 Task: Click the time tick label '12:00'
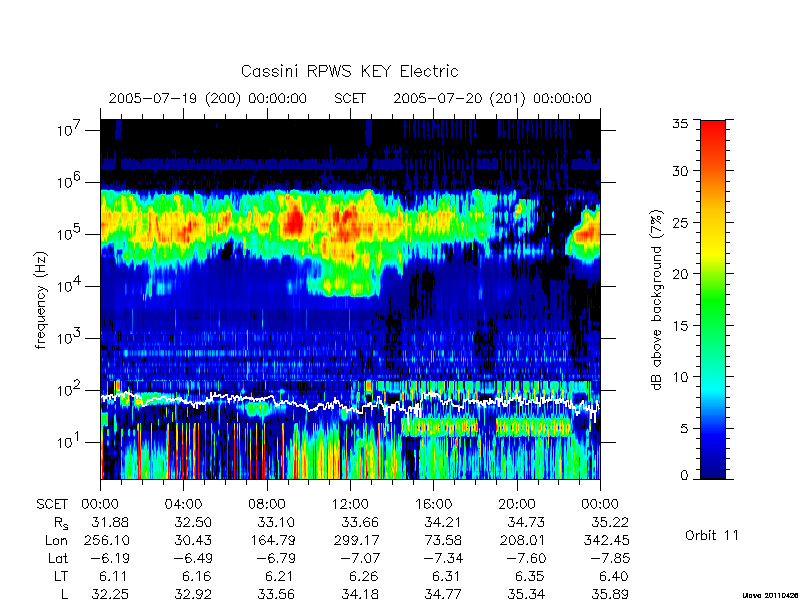(350, 504)
